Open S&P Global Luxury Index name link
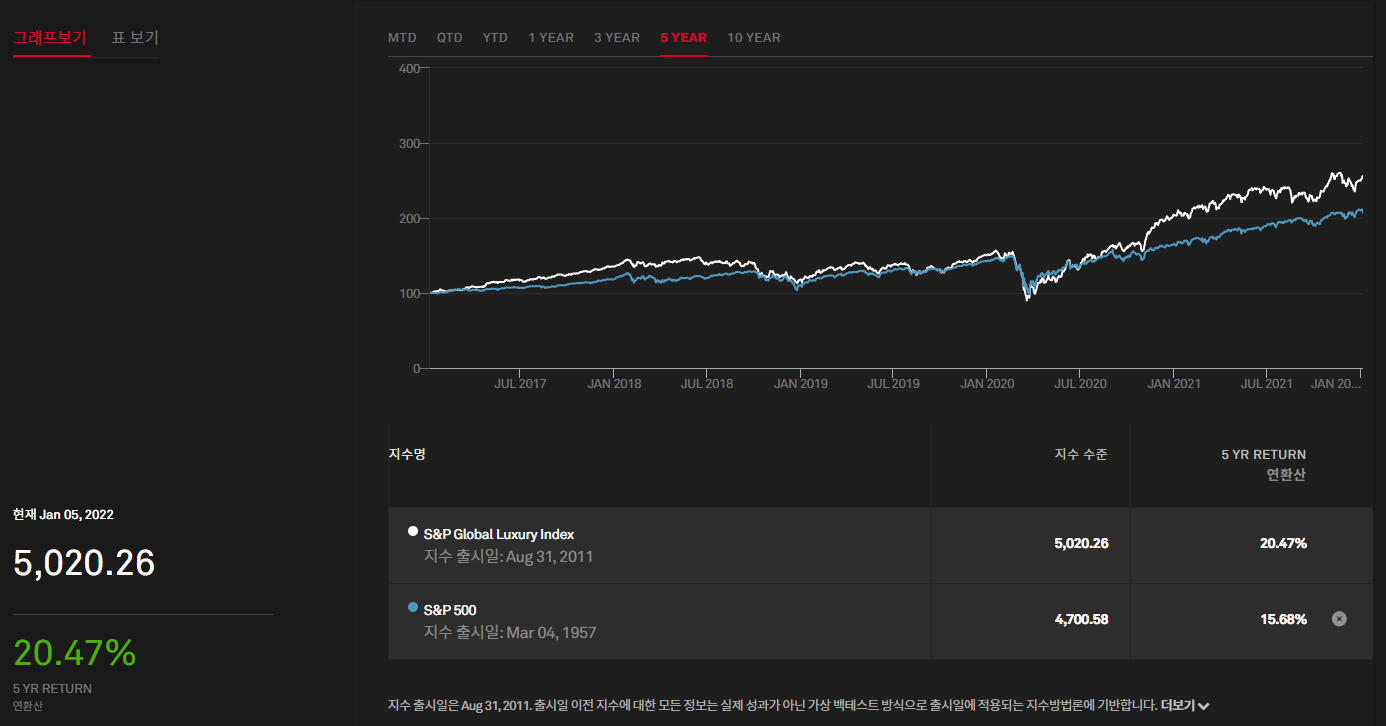This screenshot has width=1386, height=726. click(x=499, y=534)
